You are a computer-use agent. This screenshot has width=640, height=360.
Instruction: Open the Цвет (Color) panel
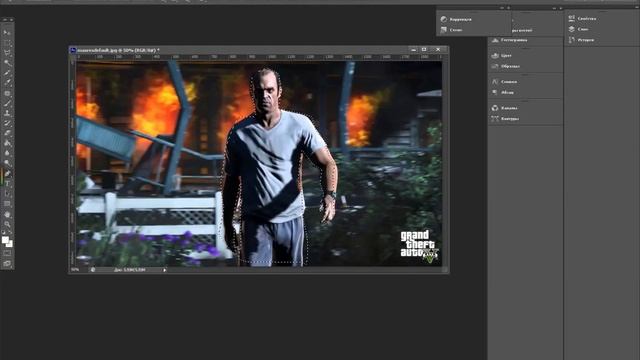[501, 56]
